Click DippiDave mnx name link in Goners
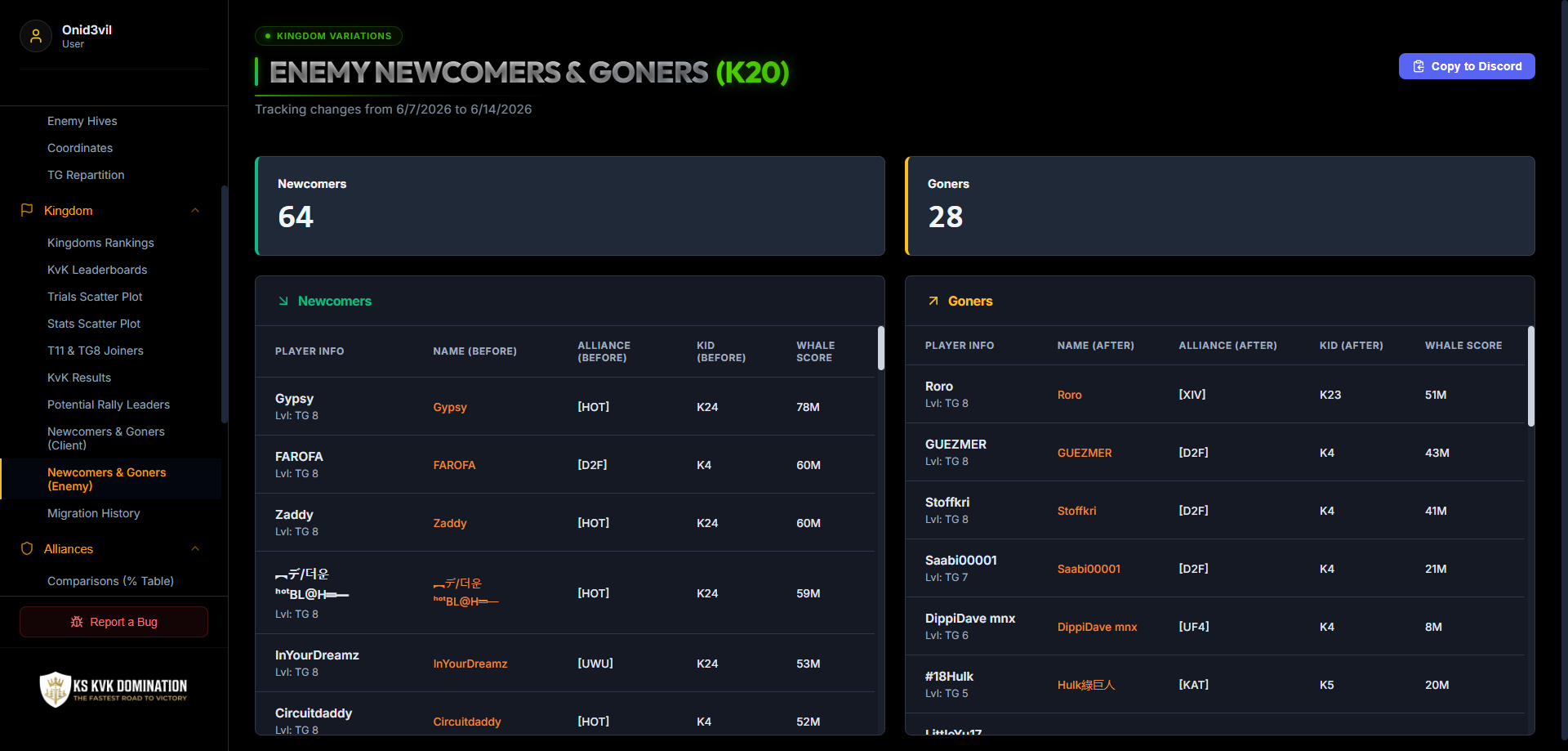Screen dimensions: 1568x751 point(1097,627)
